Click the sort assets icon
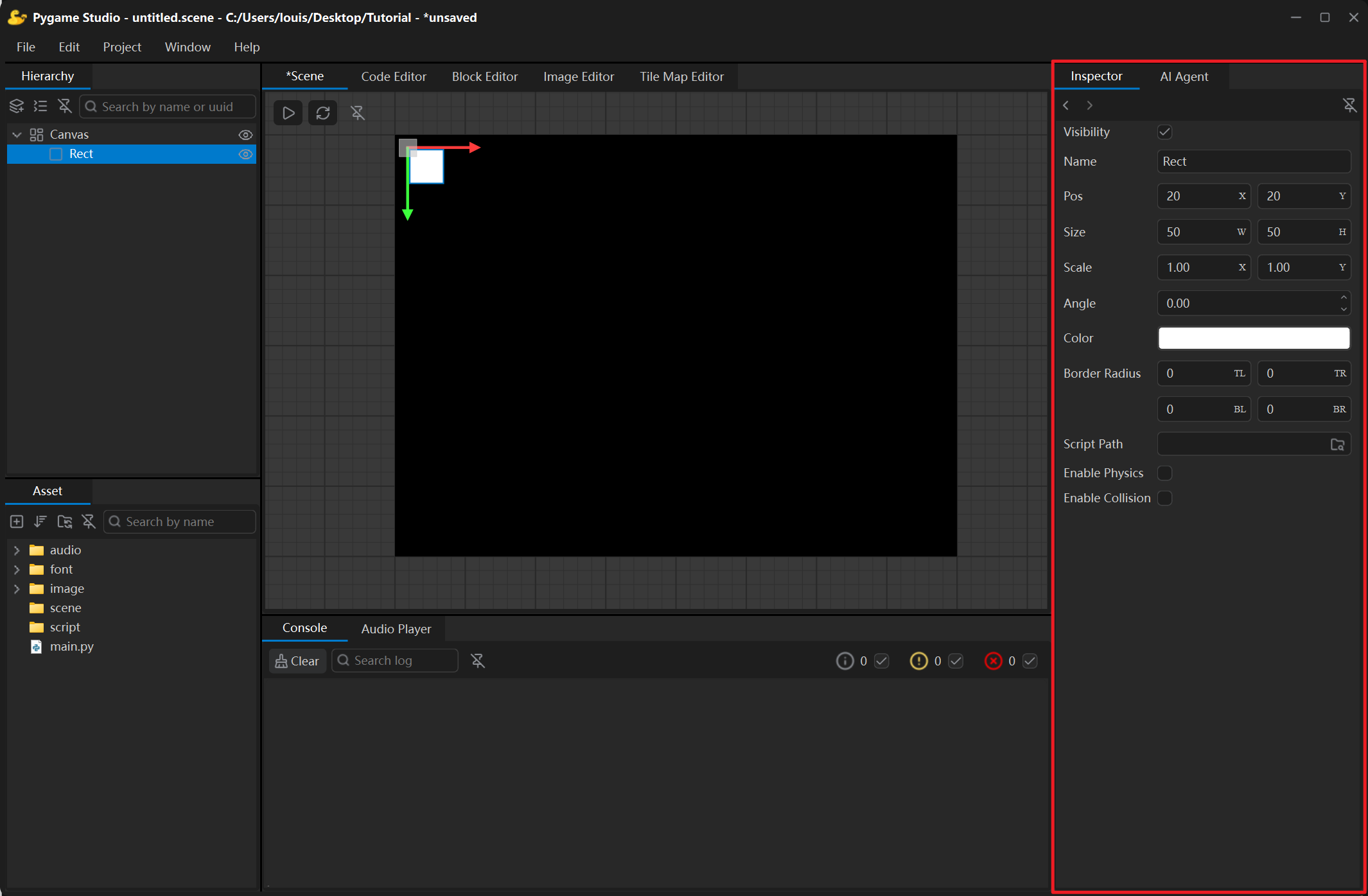The image size is (1368, 896). coord(40,522)
